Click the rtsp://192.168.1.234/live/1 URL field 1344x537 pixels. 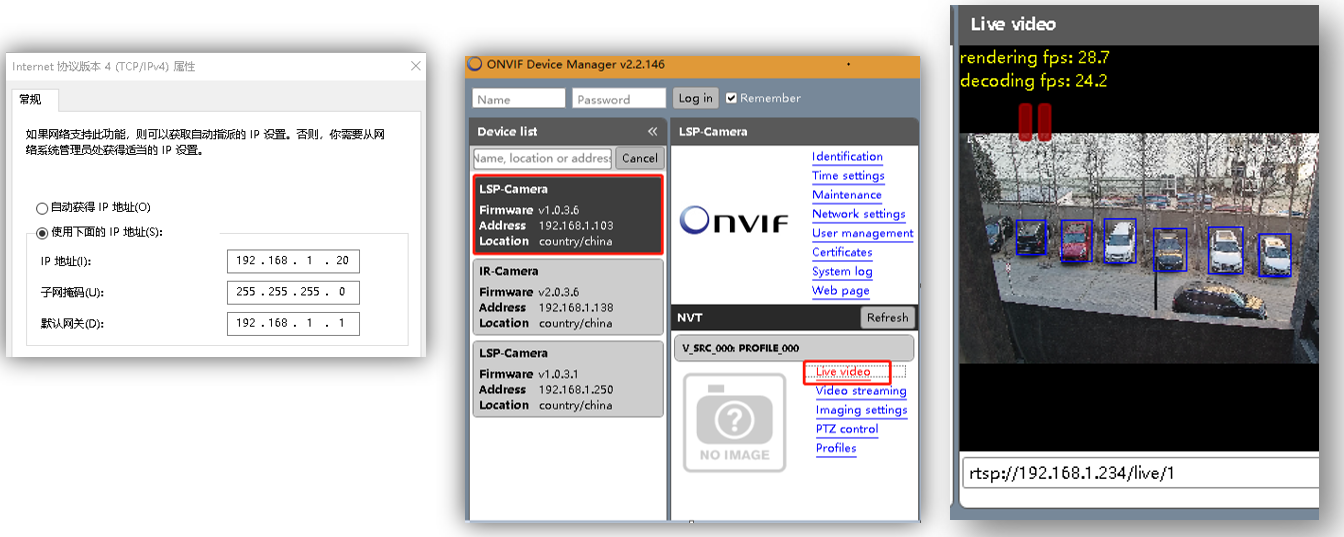pos(1141,473)
